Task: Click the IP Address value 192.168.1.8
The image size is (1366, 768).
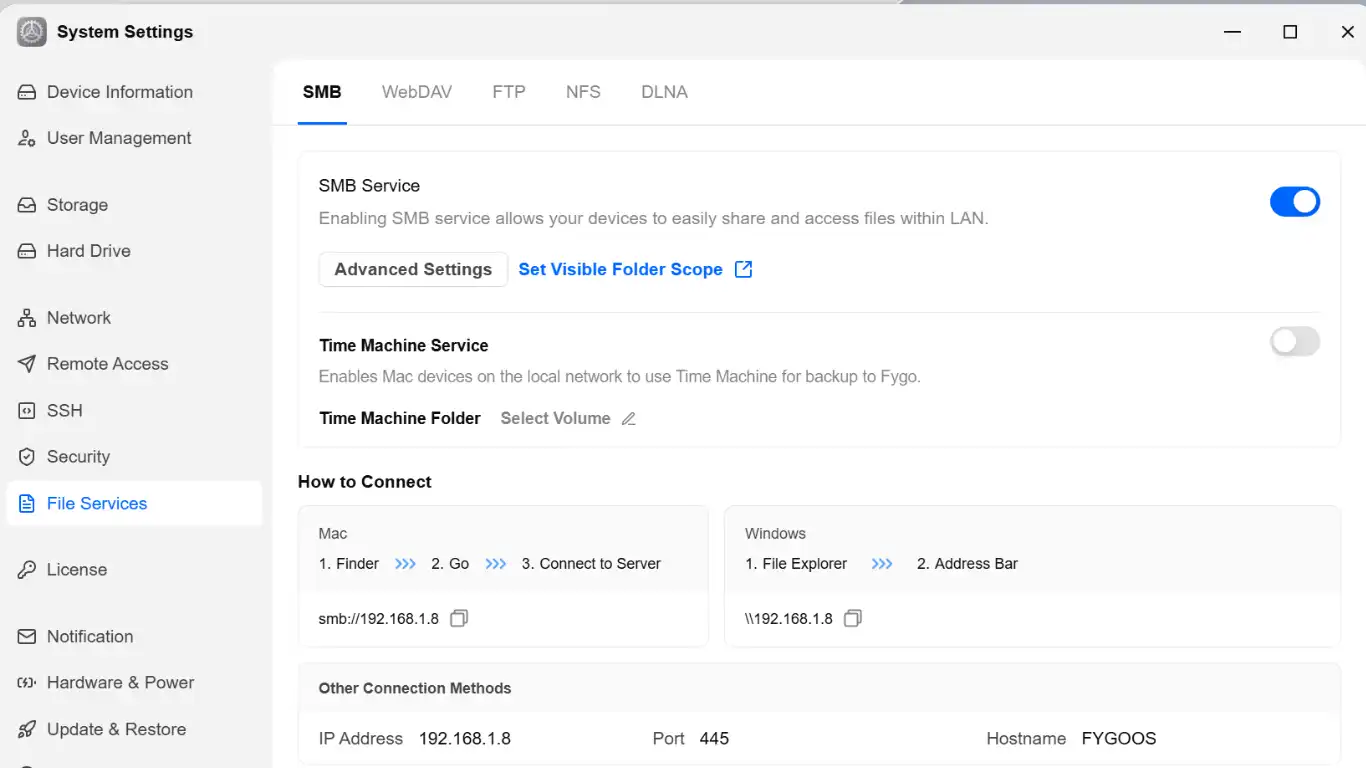Action: [465, 739]
